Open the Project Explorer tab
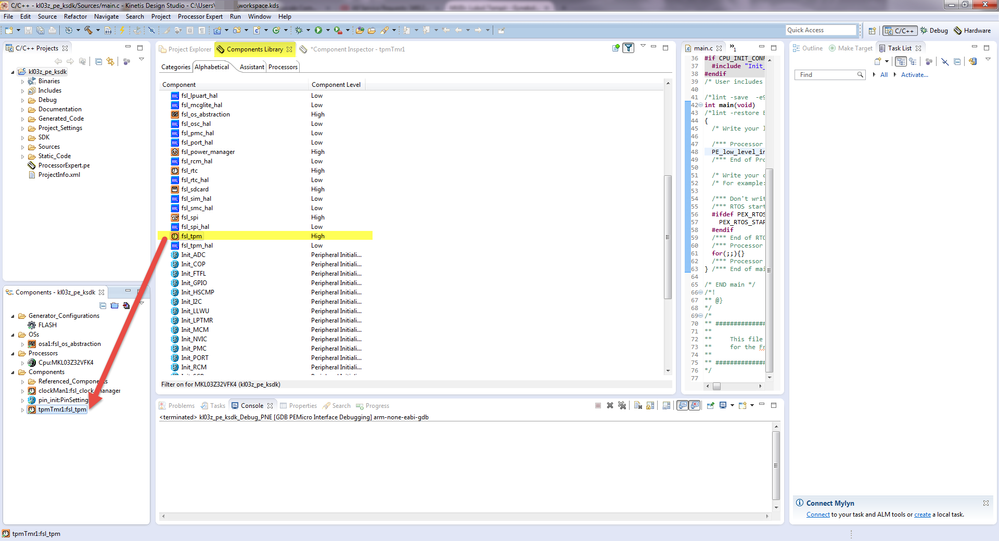Image resolution: width=999 pixels, height=541 pixels. point(185,49)
